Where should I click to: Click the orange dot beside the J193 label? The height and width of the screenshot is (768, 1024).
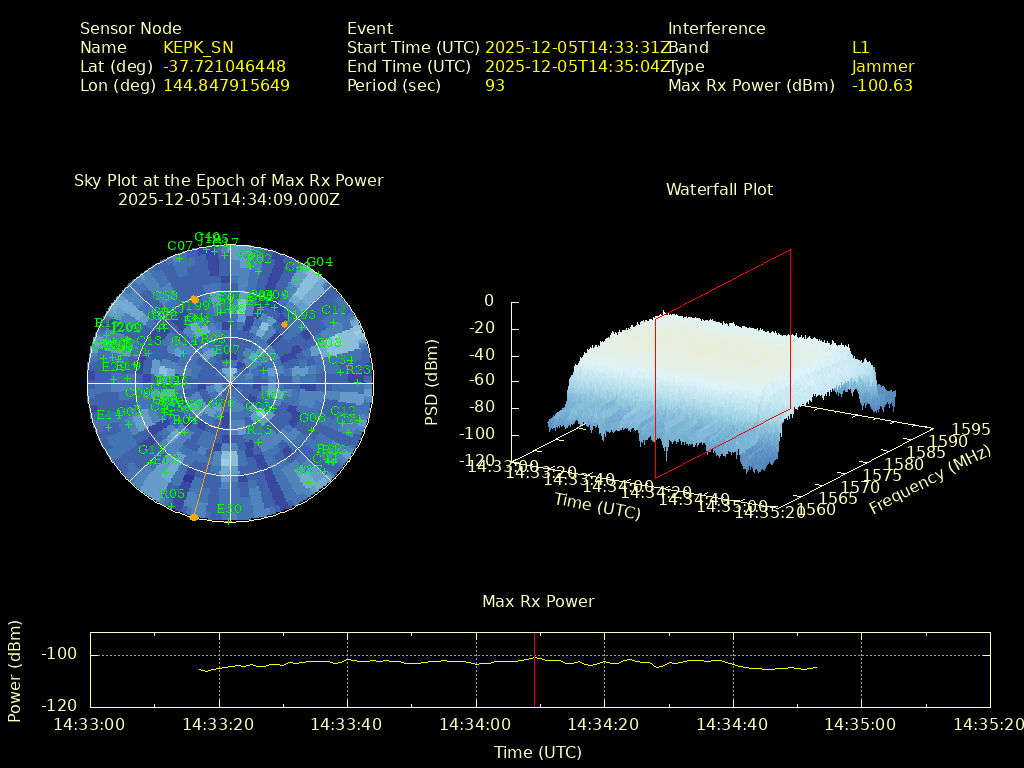coord(285,324)
